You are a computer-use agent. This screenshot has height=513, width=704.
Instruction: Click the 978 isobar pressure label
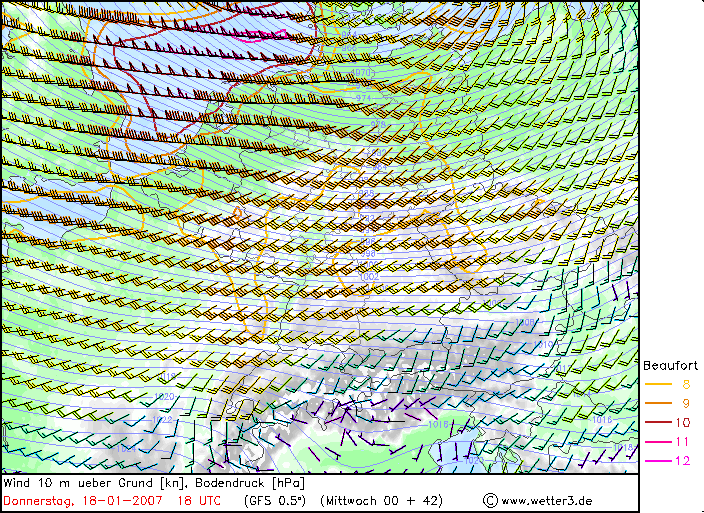coord(378,124)
